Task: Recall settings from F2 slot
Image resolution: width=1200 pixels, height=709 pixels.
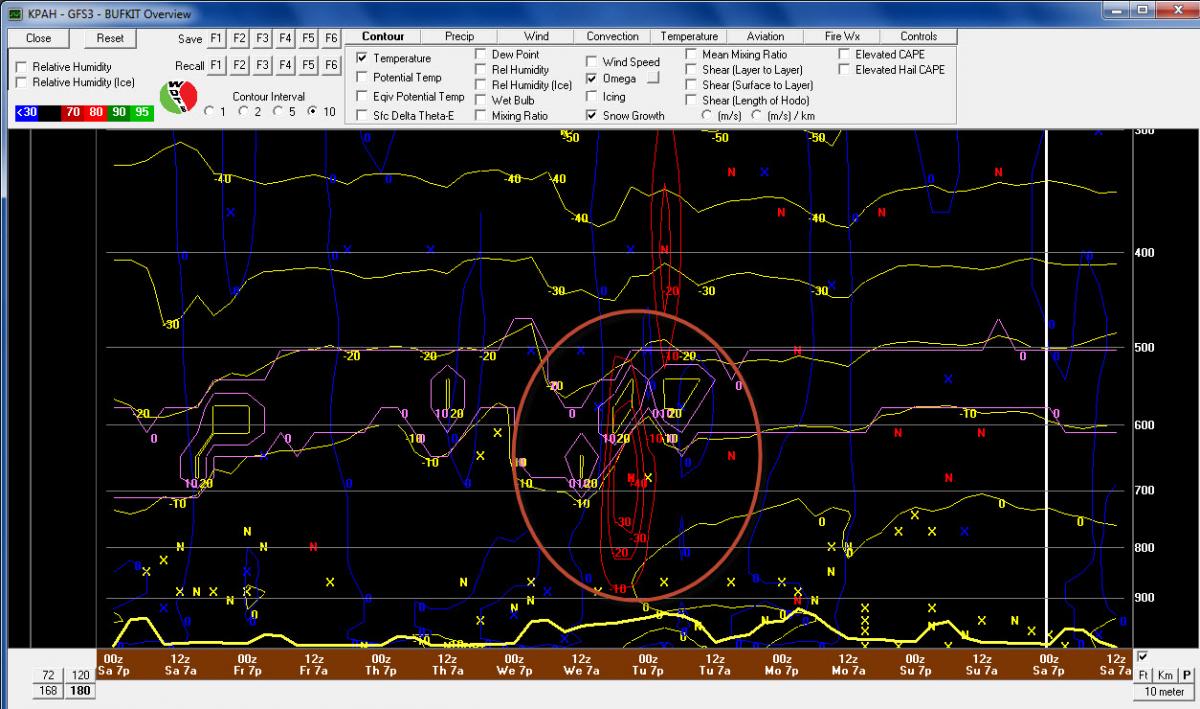Action: point(239,65)
